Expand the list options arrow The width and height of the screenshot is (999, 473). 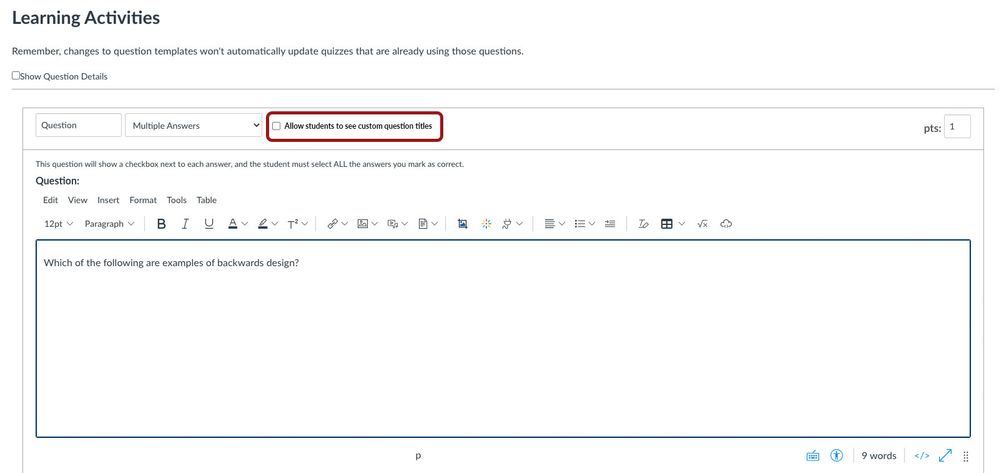(x=592, y=224)
